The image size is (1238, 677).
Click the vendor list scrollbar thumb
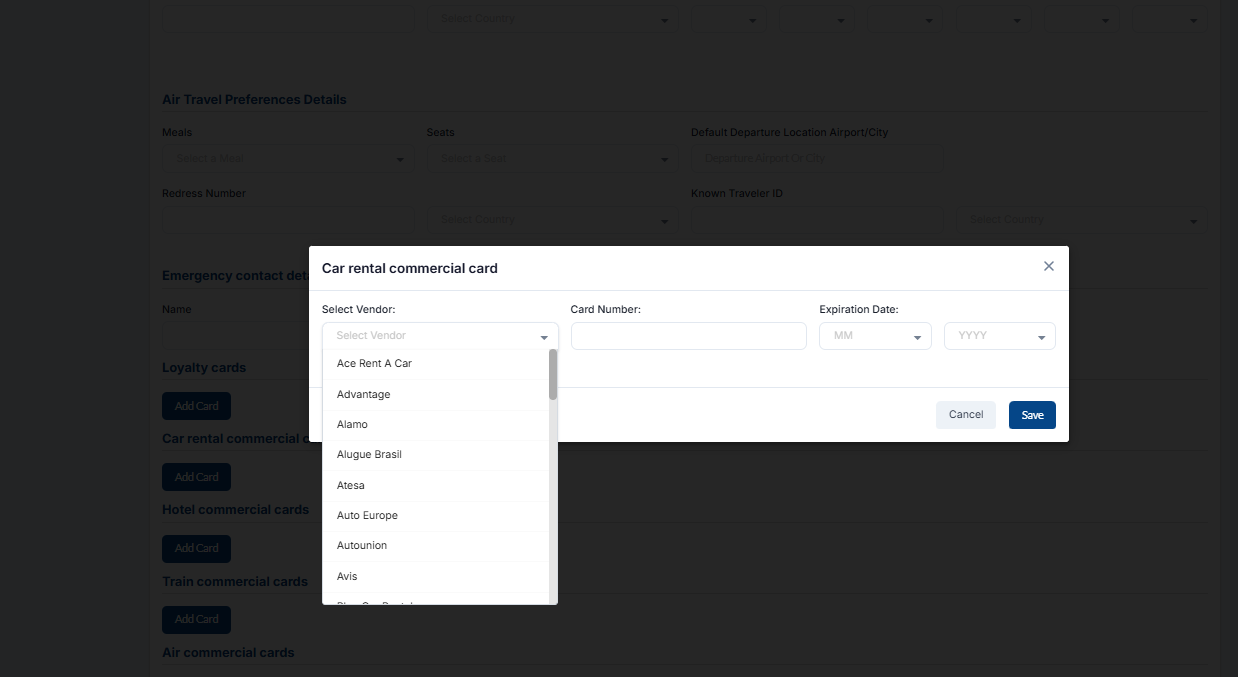click(553, 375)
